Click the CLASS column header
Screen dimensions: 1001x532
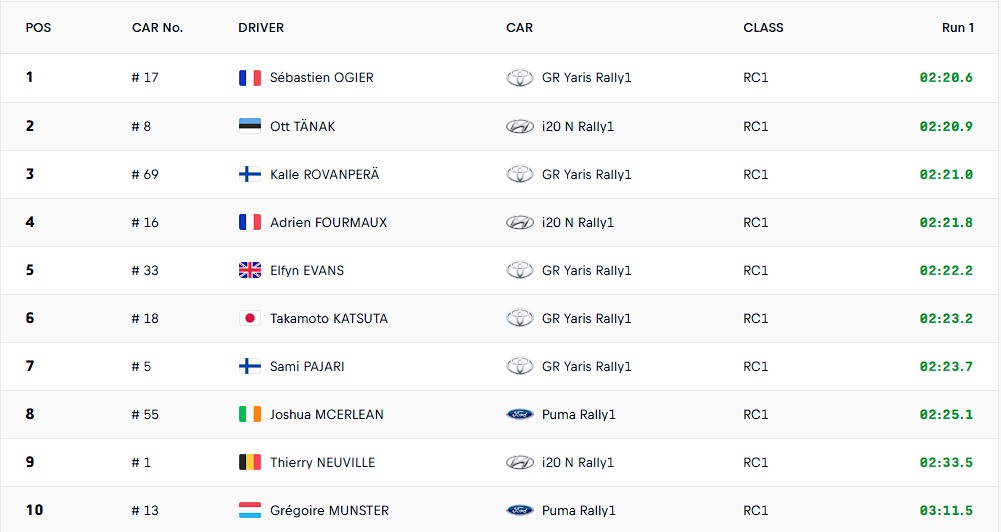click(763, 28)
